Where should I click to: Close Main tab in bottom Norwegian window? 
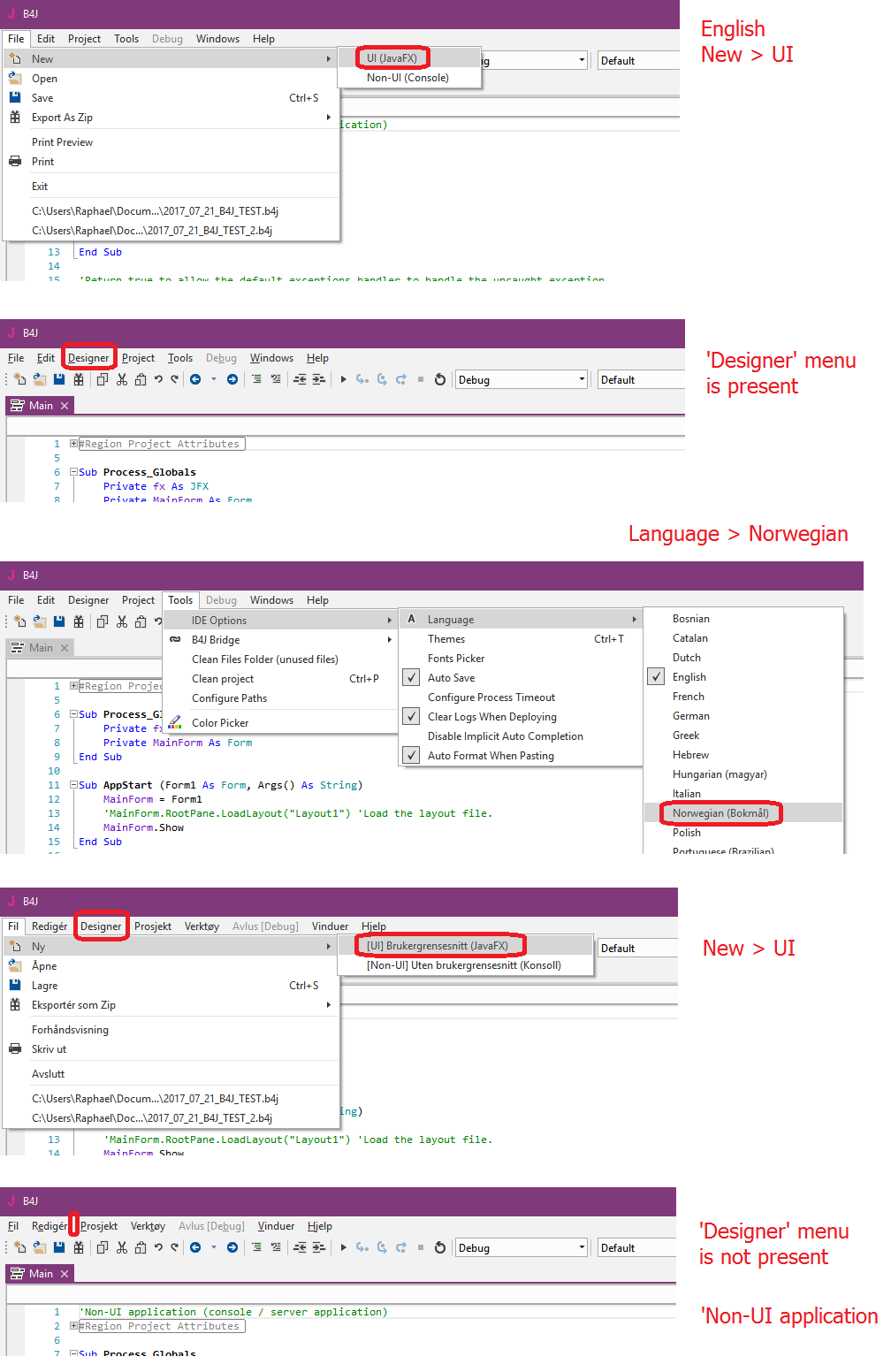coord(65,1273)
